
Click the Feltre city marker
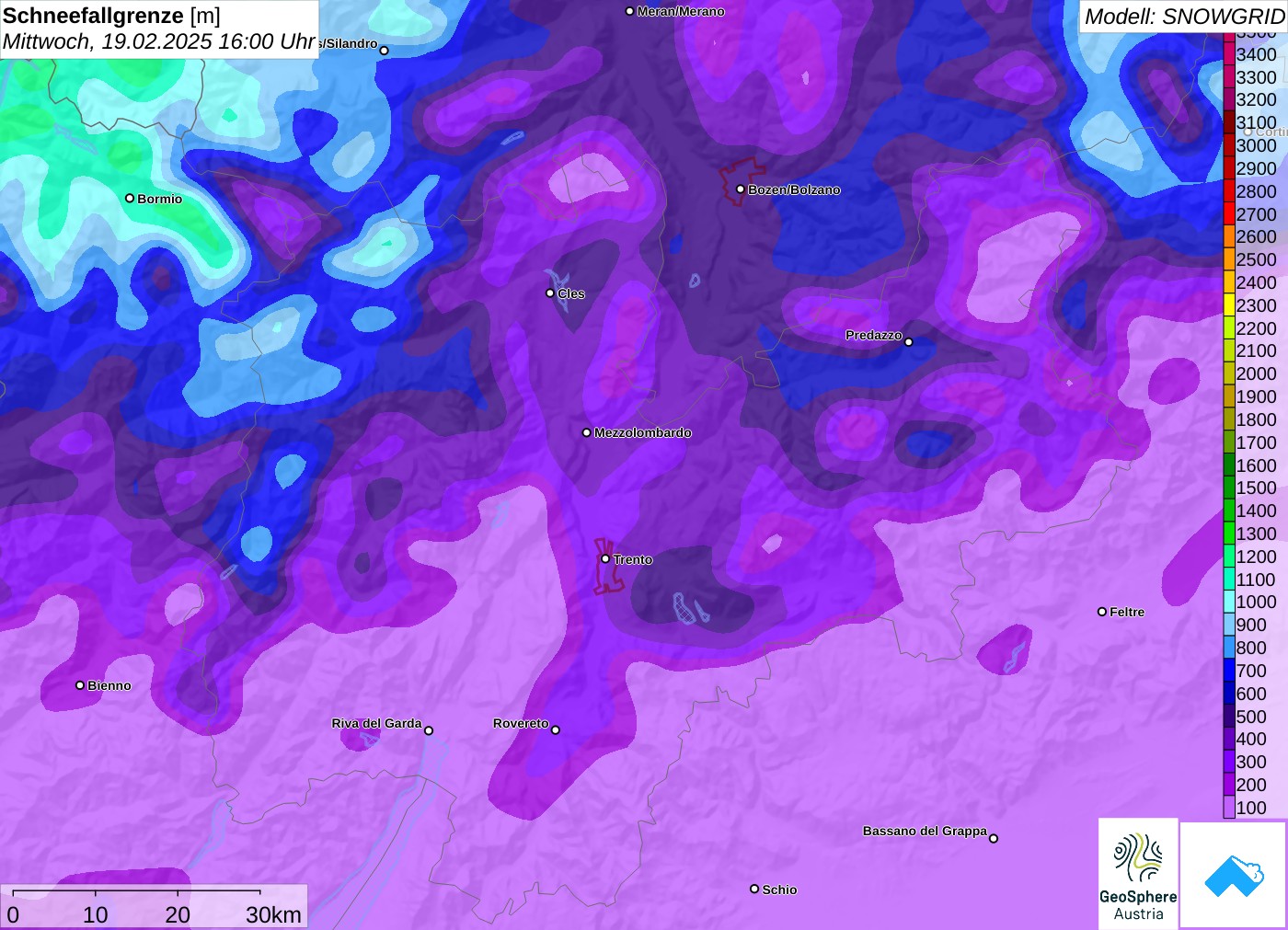click(x=1102, y=611)
